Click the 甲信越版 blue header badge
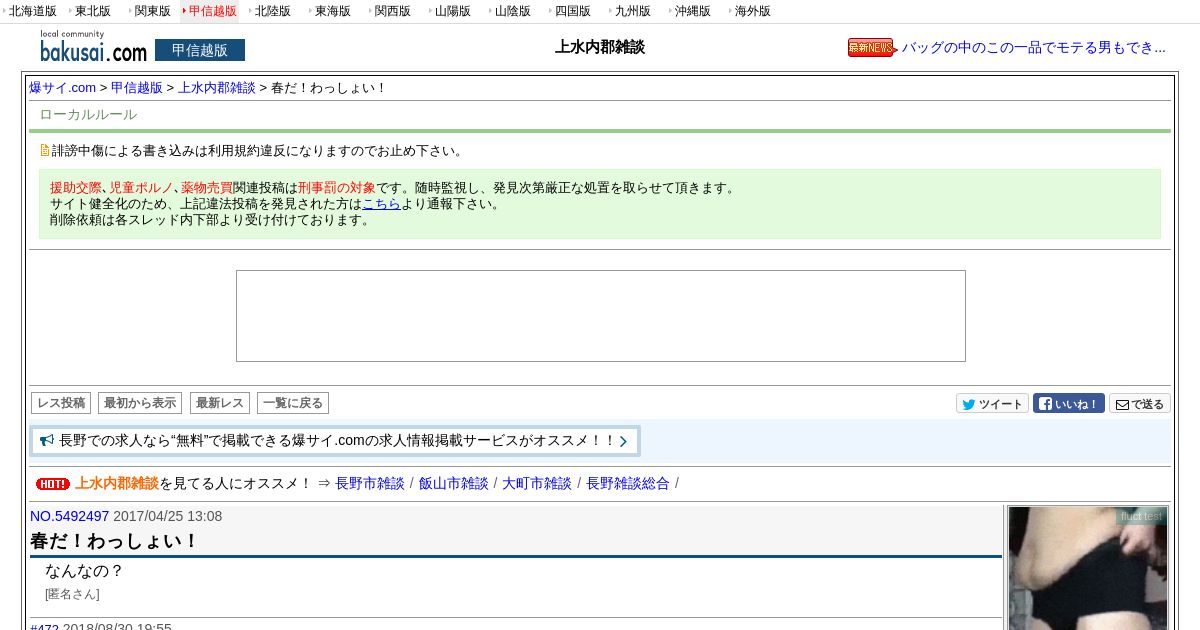This screenshot has width=1200, height=630. 200,50
